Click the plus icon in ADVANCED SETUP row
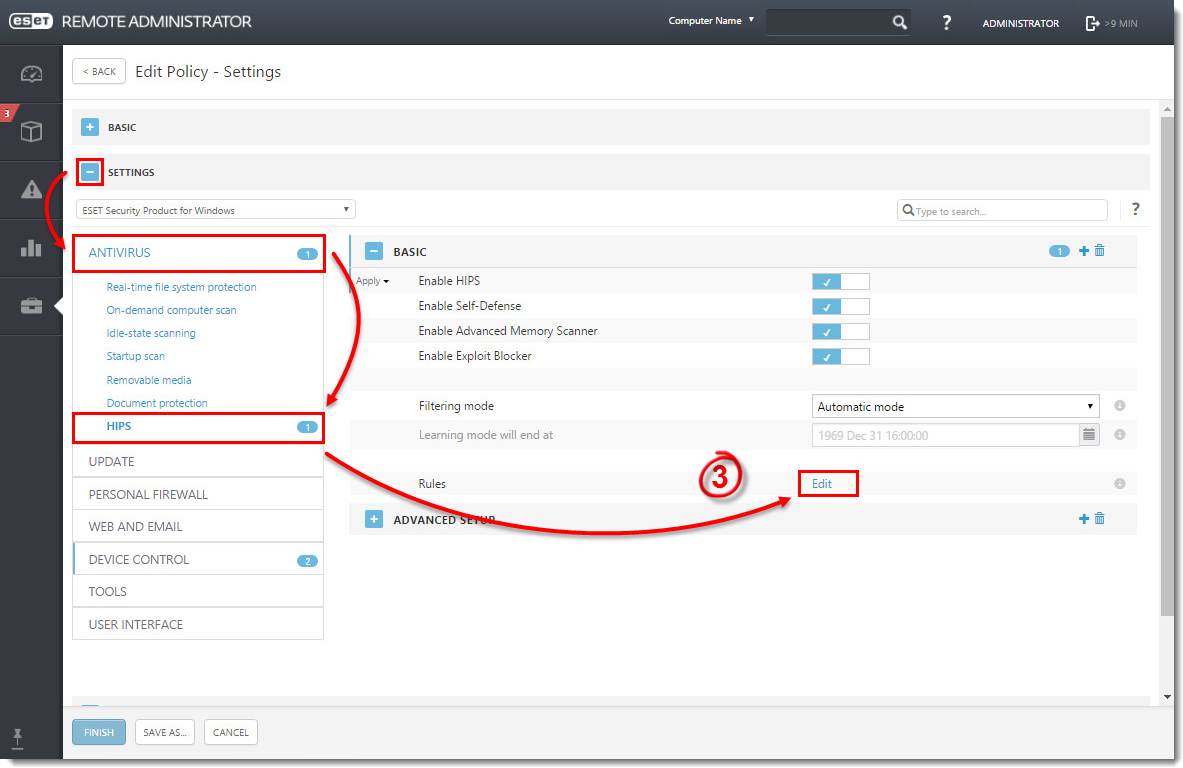This screenshot has width=1183, height=768. coord(1084,518)
